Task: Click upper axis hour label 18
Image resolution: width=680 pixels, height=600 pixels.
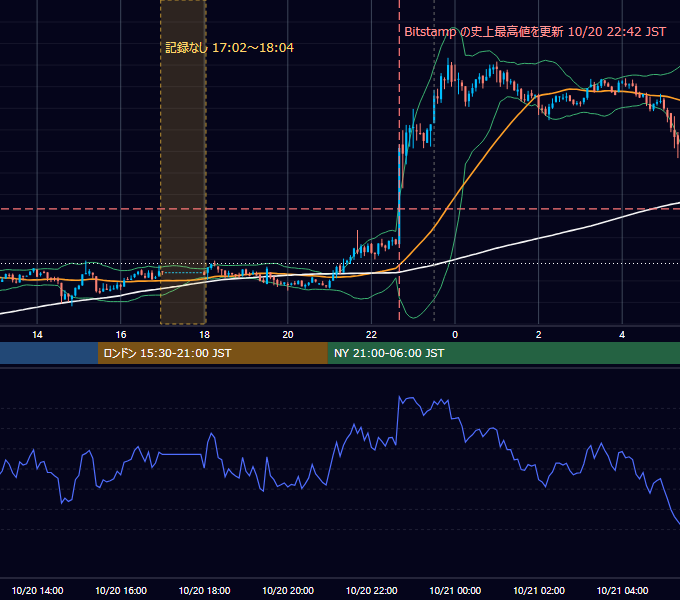Action: [204, 335]
